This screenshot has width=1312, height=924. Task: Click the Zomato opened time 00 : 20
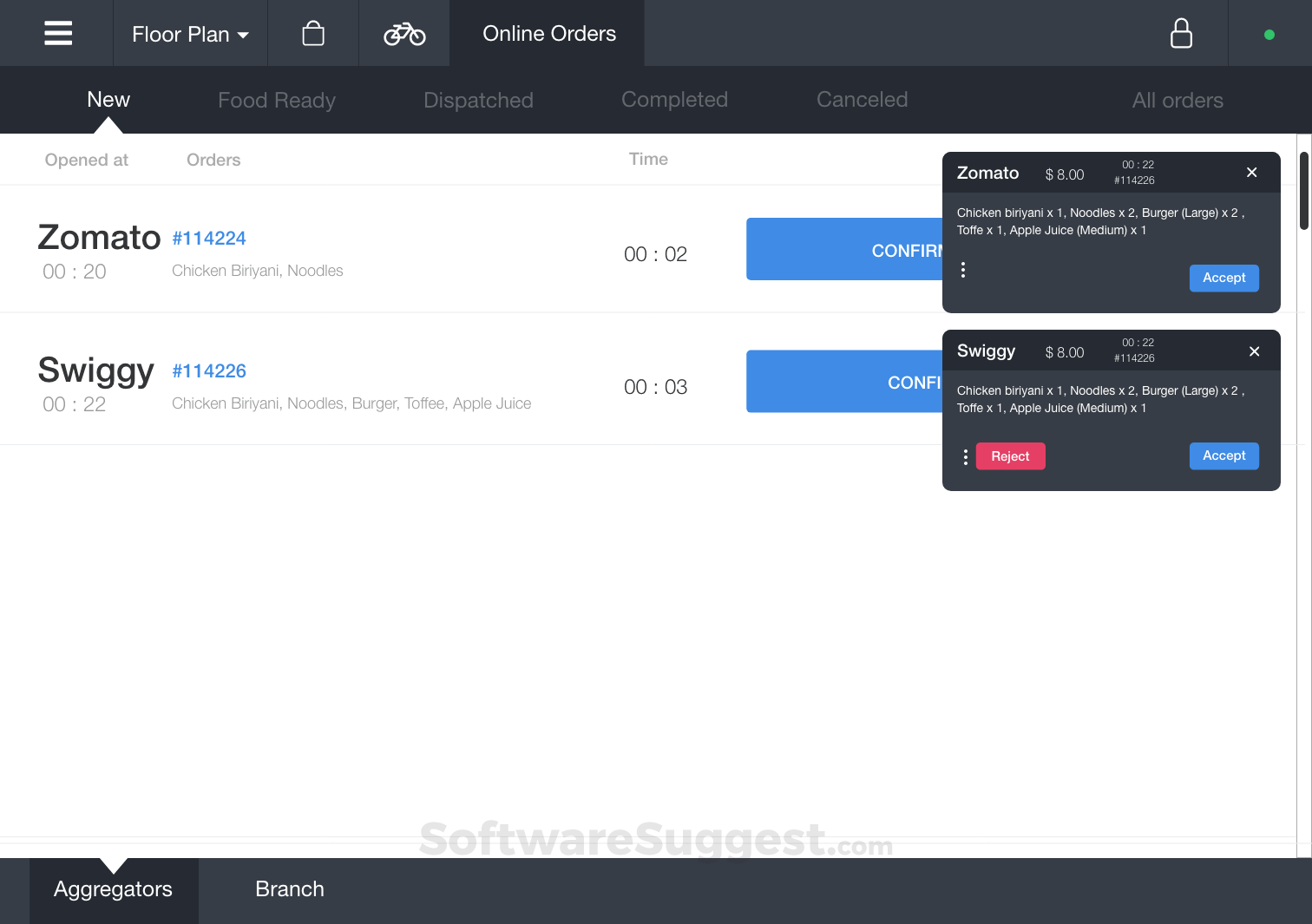coord(75,272)
